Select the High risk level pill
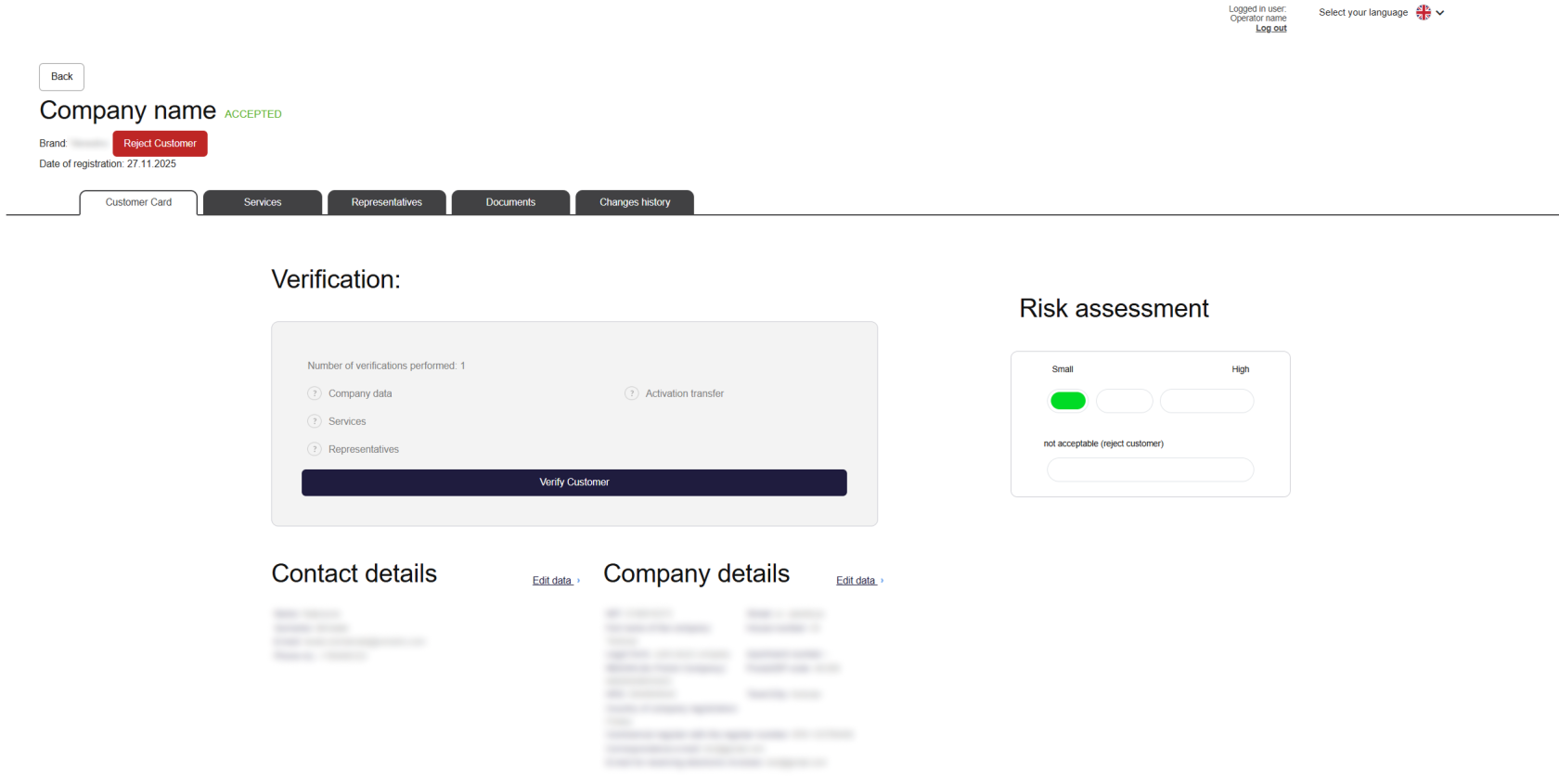This screenshot has width=1559, height=784. coord(1206,401)
